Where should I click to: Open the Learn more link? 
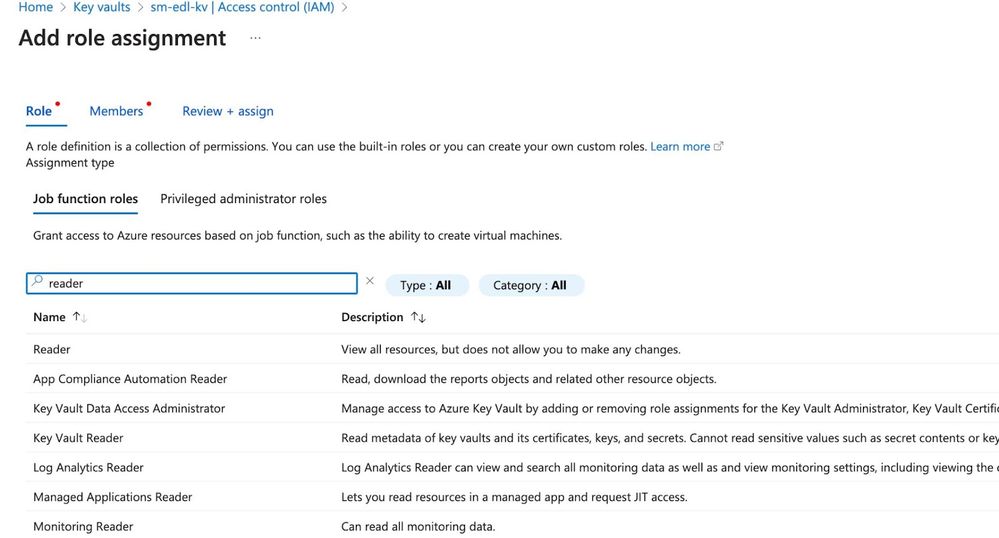point(680,146)
